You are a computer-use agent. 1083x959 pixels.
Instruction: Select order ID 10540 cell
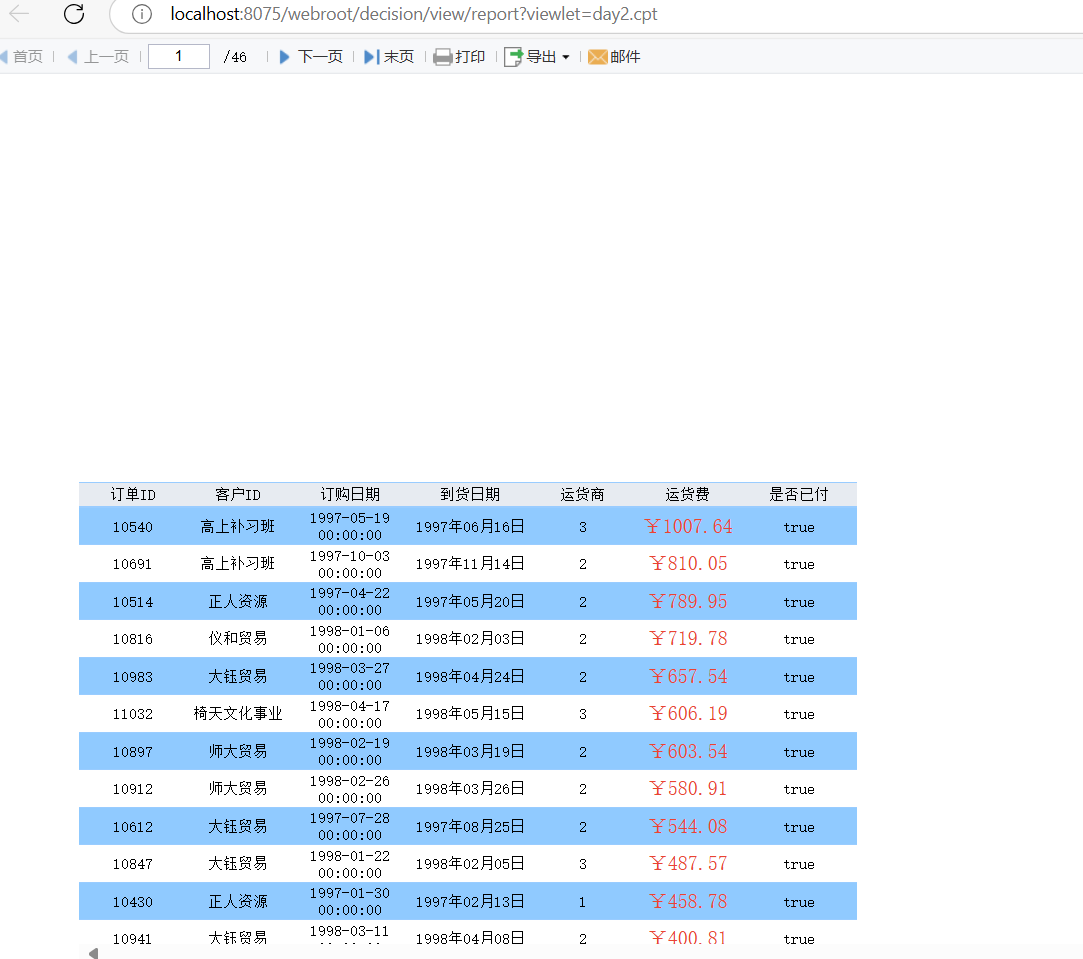click(133, 527)
